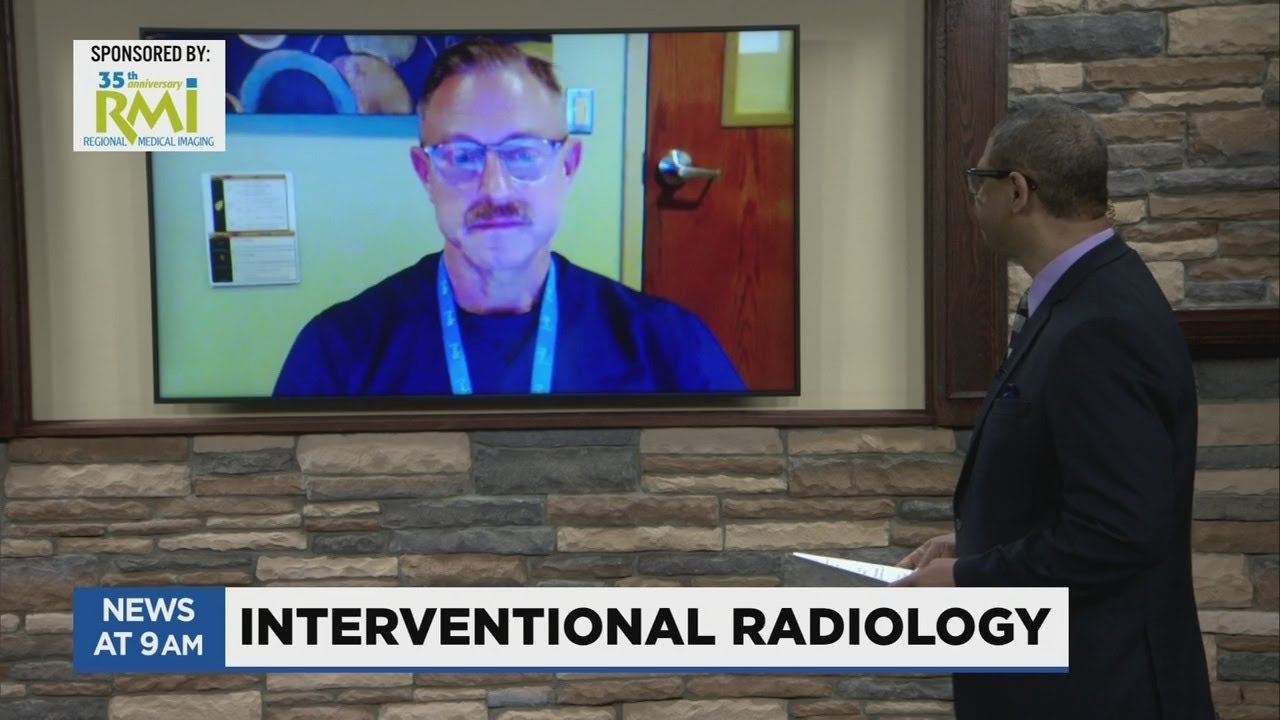Click the "INTERVENTIONAL RADIOLOGY" headline banner
Screen dimensions: 1280x720
click(x=646, y=628)
